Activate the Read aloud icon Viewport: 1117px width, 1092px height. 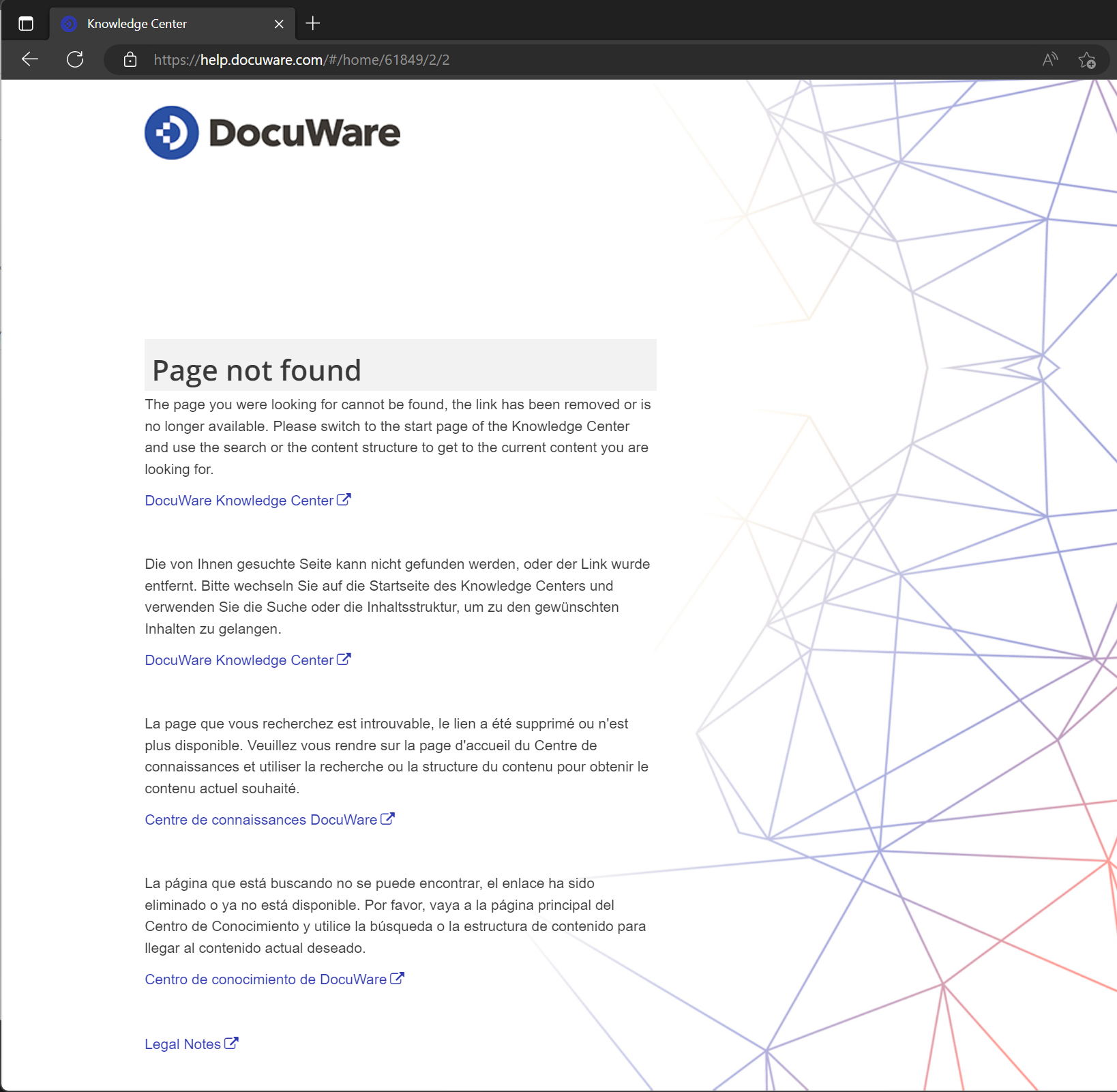1049,60
